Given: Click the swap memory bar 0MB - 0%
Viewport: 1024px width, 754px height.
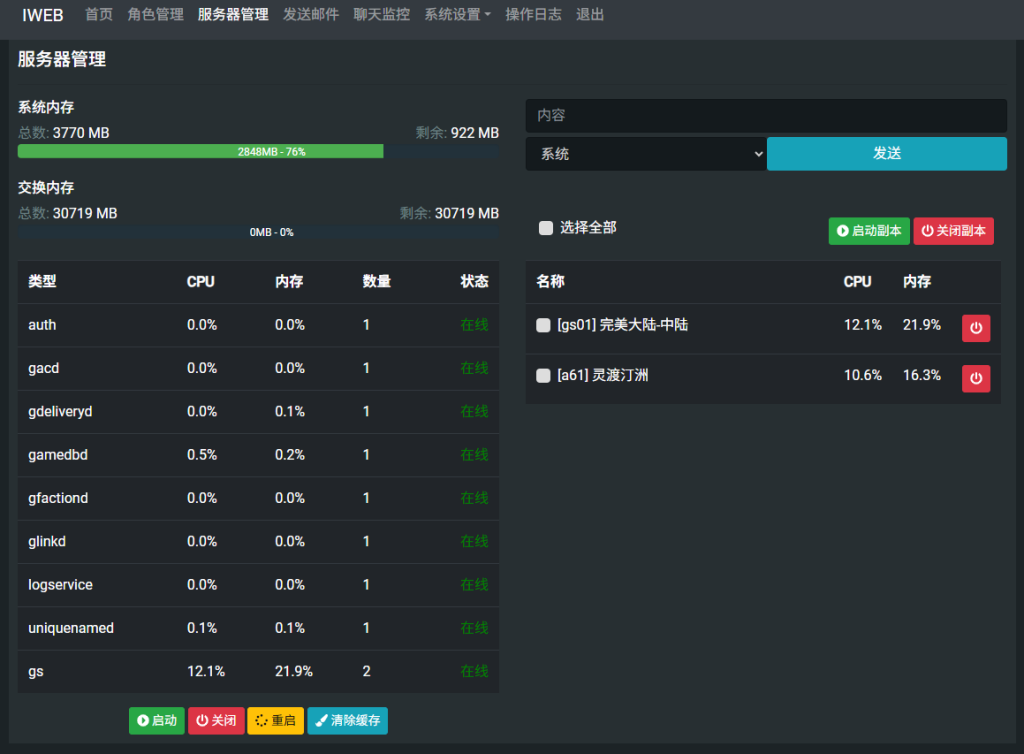Looking at the screenshot, I should coord(258,232).
